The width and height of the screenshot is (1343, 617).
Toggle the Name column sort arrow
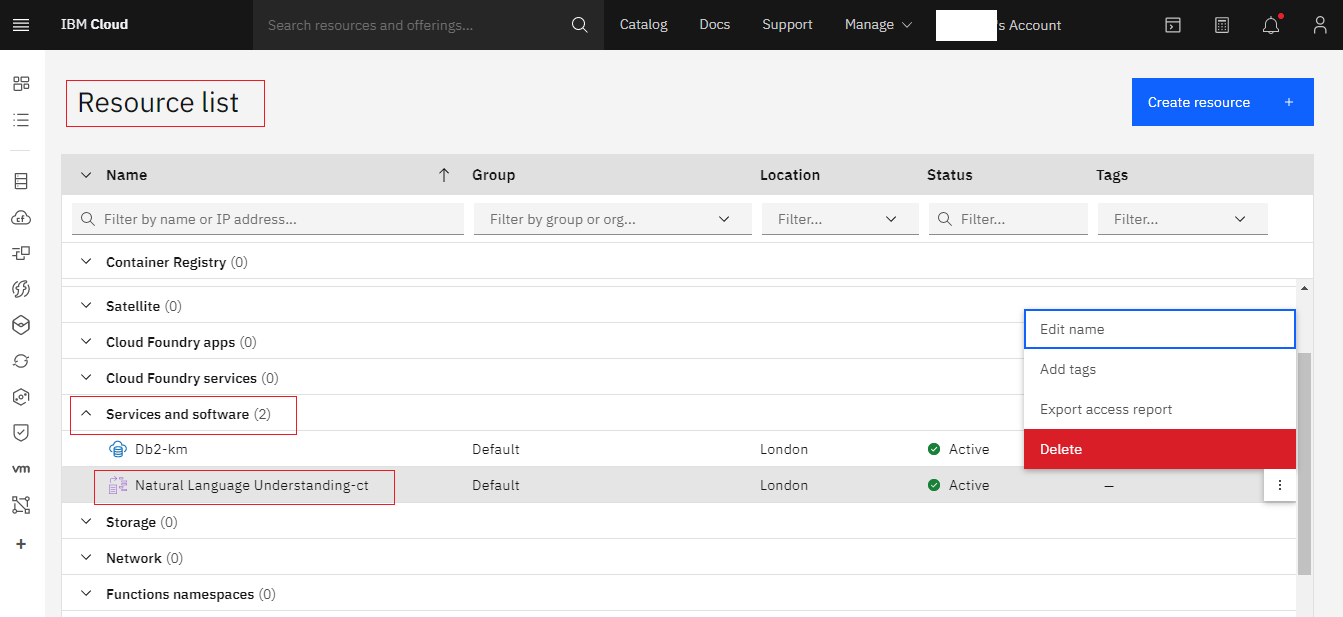coord(444,175)
